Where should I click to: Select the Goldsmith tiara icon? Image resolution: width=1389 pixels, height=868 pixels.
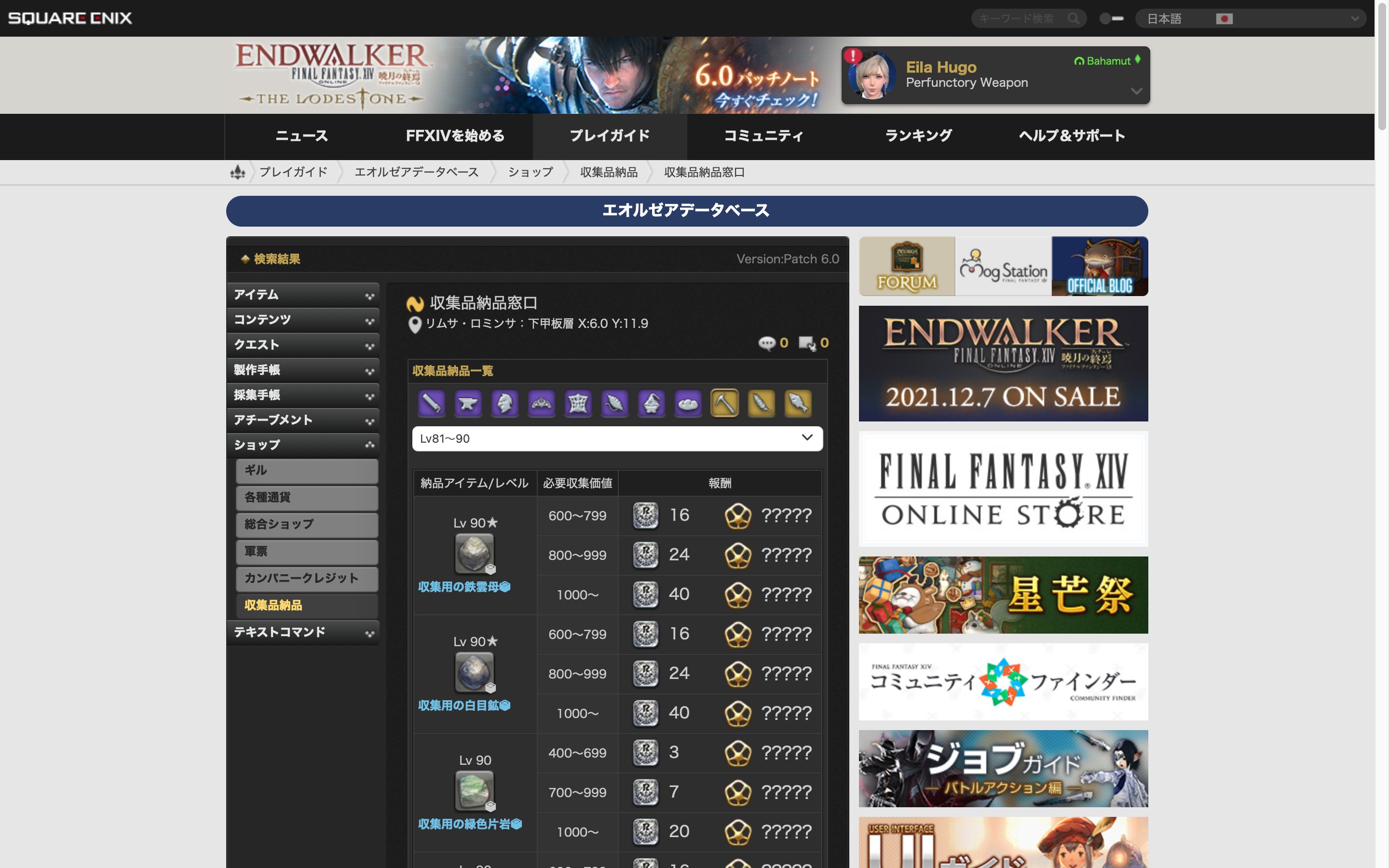541,403
